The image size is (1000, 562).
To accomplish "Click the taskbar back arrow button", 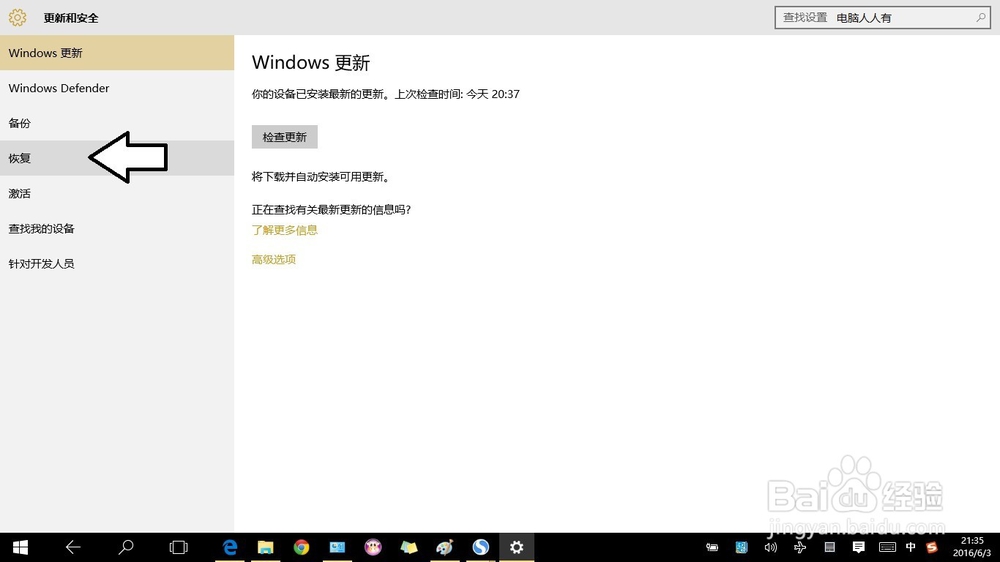I will [73, 547].
